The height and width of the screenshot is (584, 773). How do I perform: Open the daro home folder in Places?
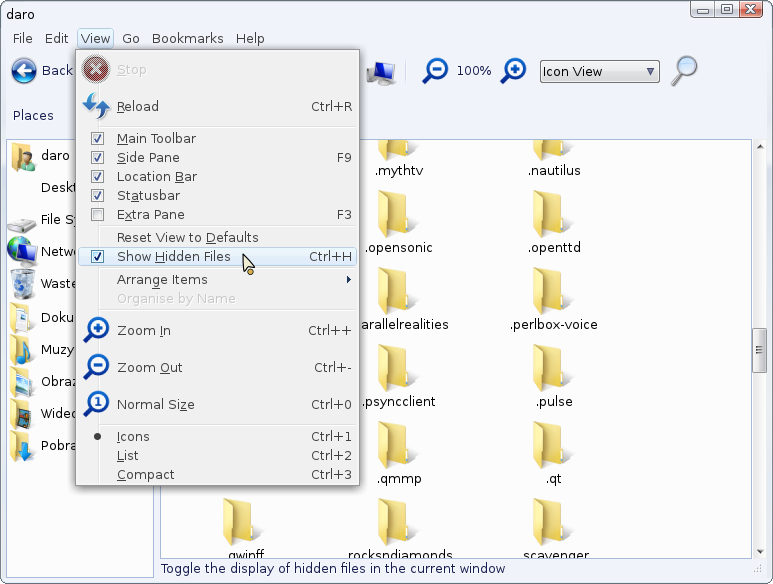click(x=23, y=157)
